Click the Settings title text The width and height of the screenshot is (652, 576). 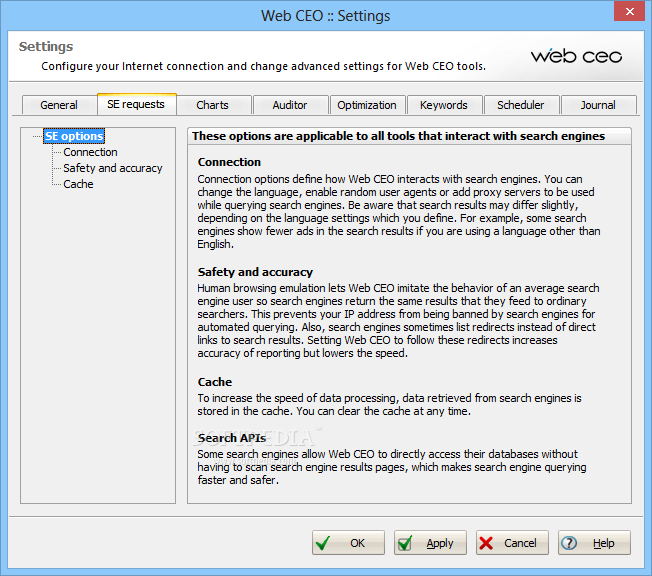tap(46, 47)
